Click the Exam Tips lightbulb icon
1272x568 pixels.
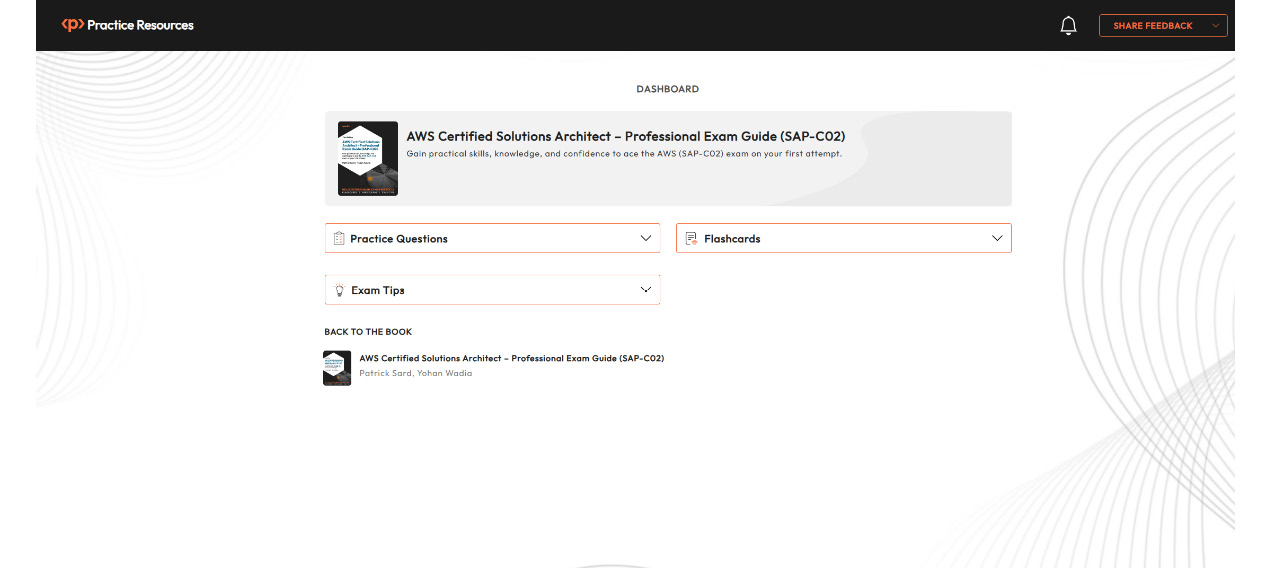[339, 290]
